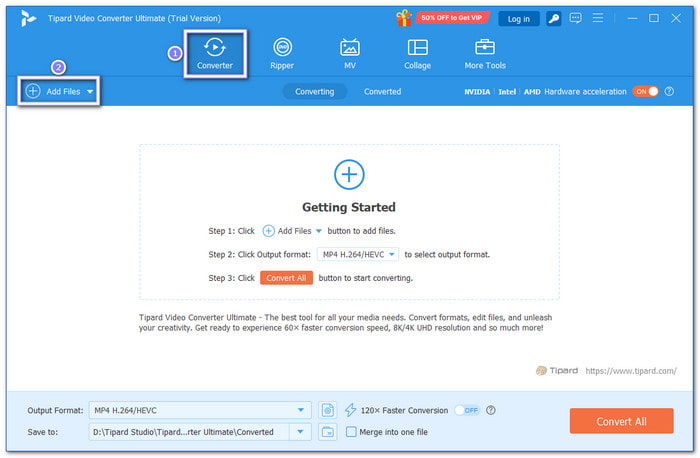Click the large plus icon to add files
The height and width of the screenshot is (458, 700).
(x=349, y=175)
